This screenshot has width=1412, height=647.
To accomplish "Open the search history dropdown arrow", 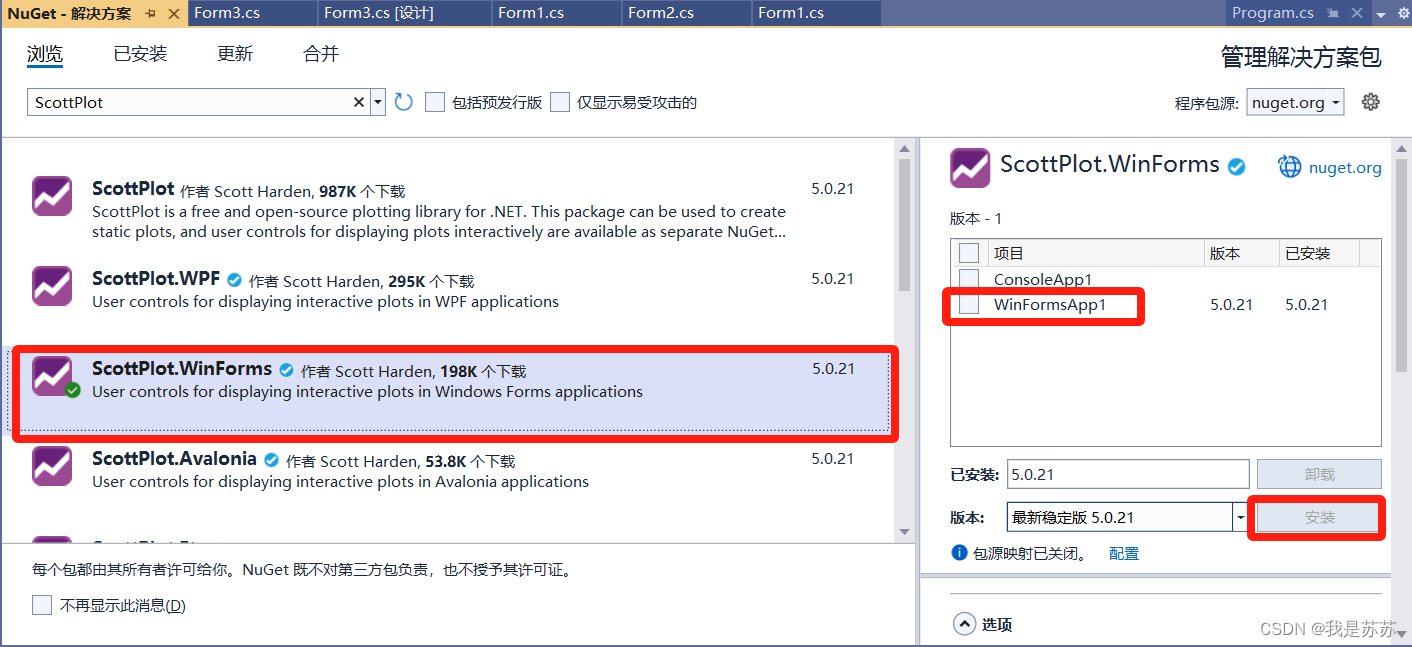I will 378,102.
